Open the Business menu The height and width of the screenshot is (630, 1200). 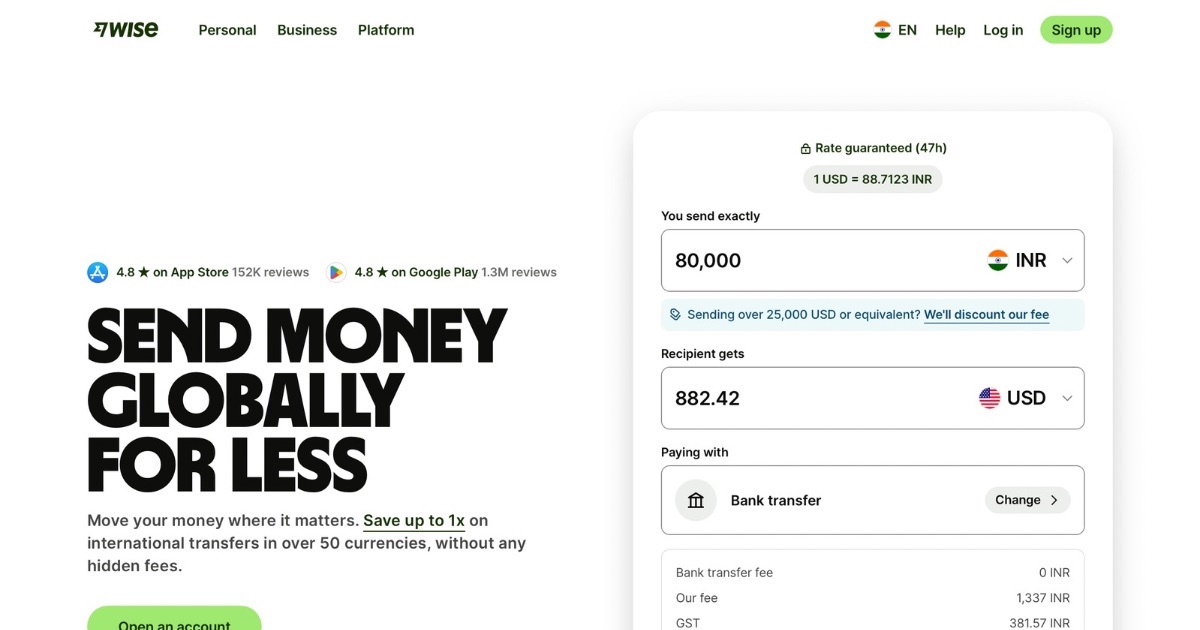pyautogui.click(x=307, y=30)
